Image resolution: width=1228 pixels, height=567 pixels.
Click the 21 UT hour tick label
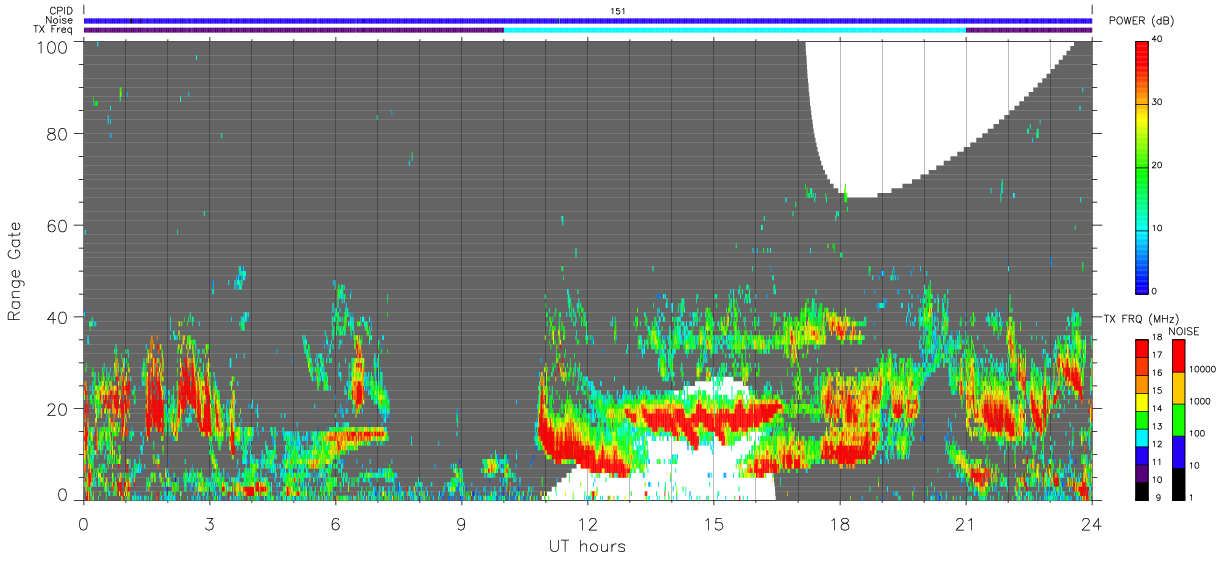pos(965,522)
